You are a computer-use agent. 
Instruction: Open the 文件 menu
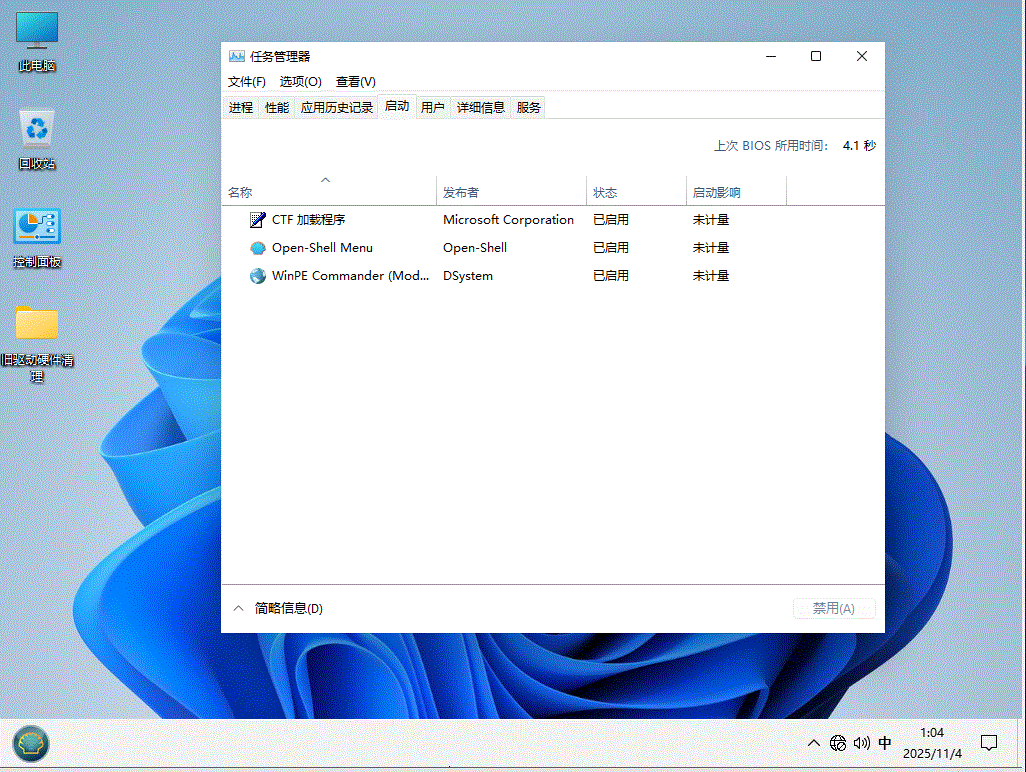[247, 81]
